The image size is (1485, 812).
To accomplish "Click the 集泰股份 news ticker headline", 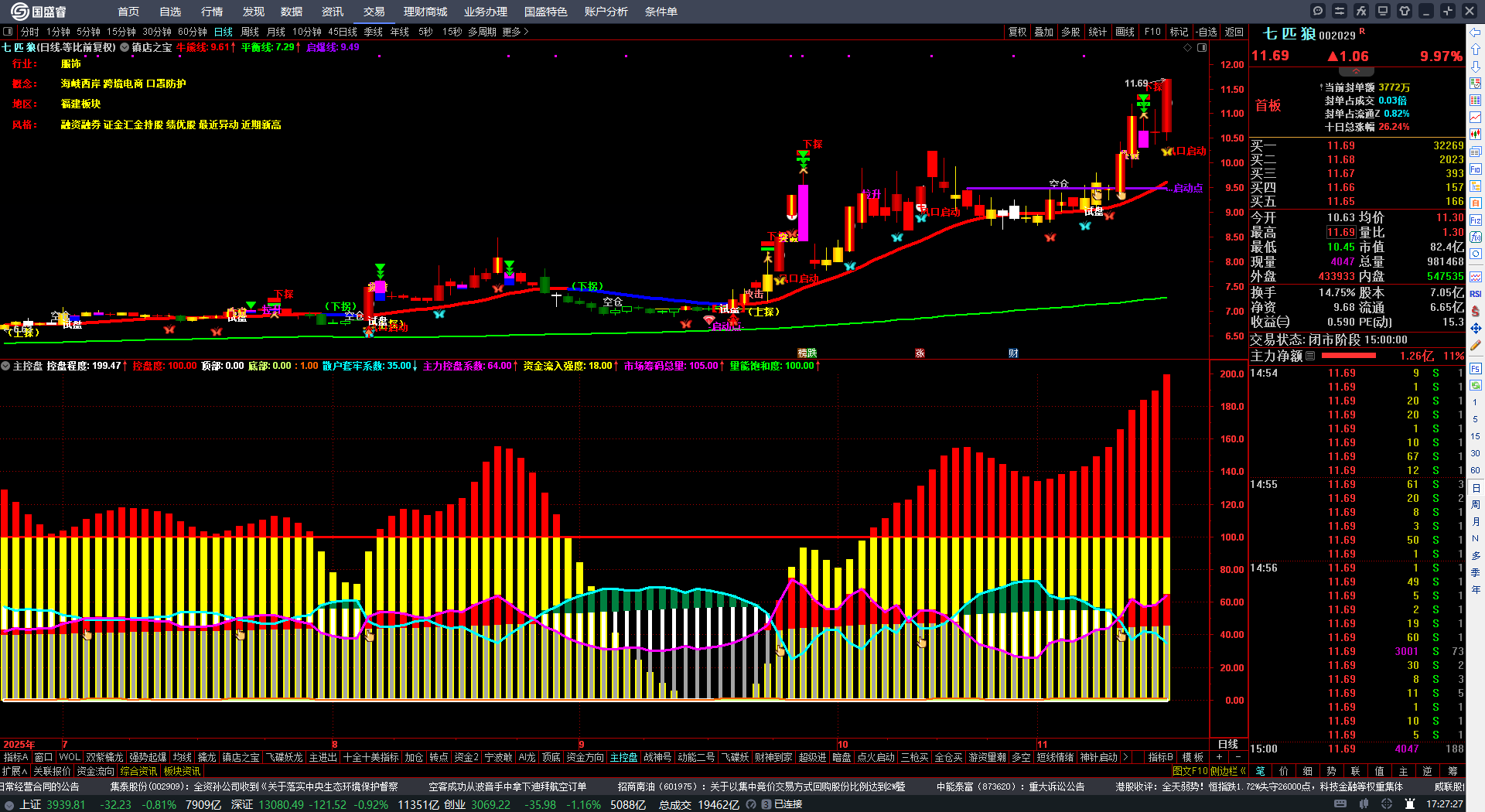I will [x=254, y=786].
